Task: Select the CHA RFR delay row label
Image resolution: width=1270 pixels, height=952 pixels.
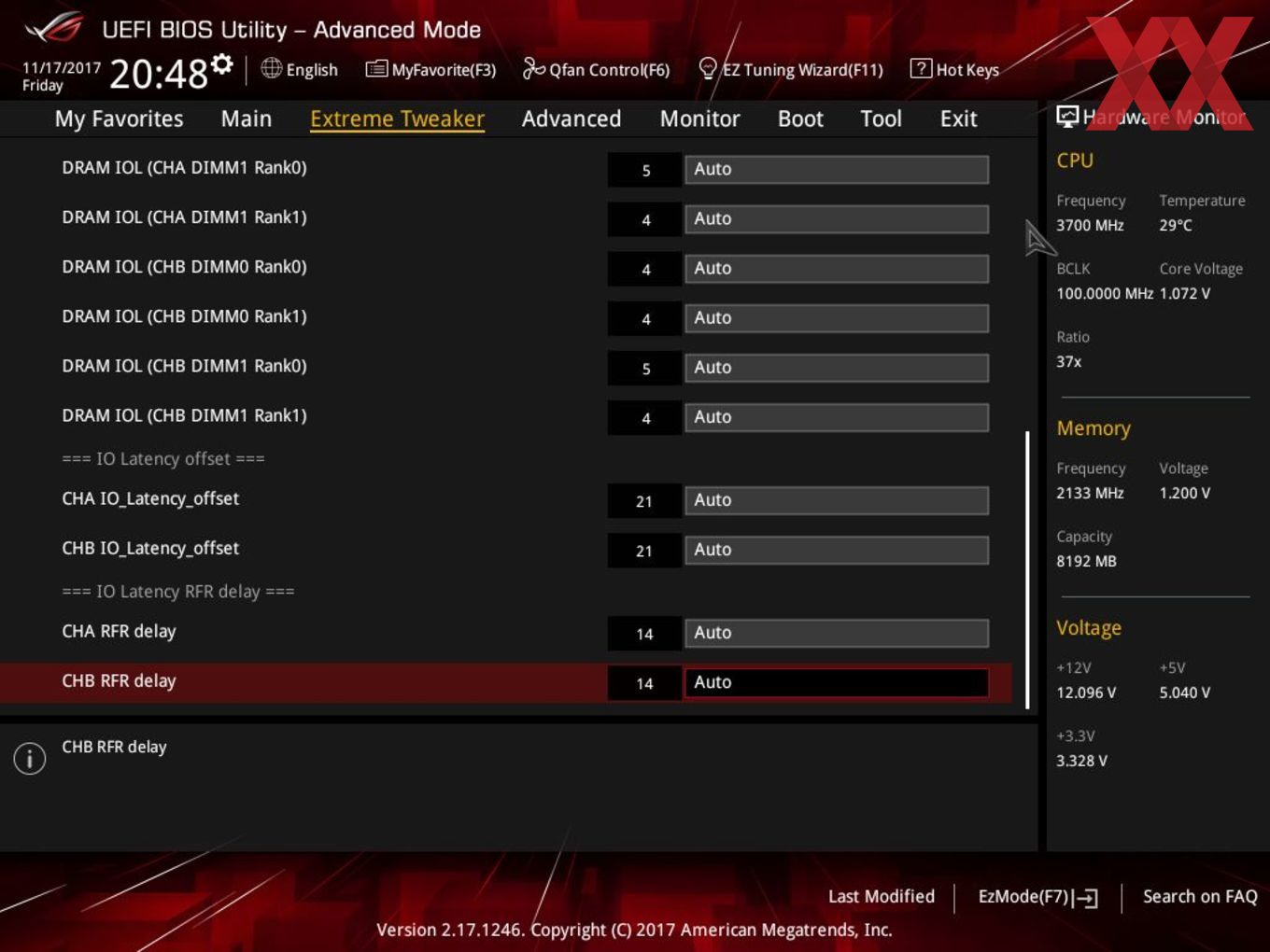Action: (x=119, y=632)
